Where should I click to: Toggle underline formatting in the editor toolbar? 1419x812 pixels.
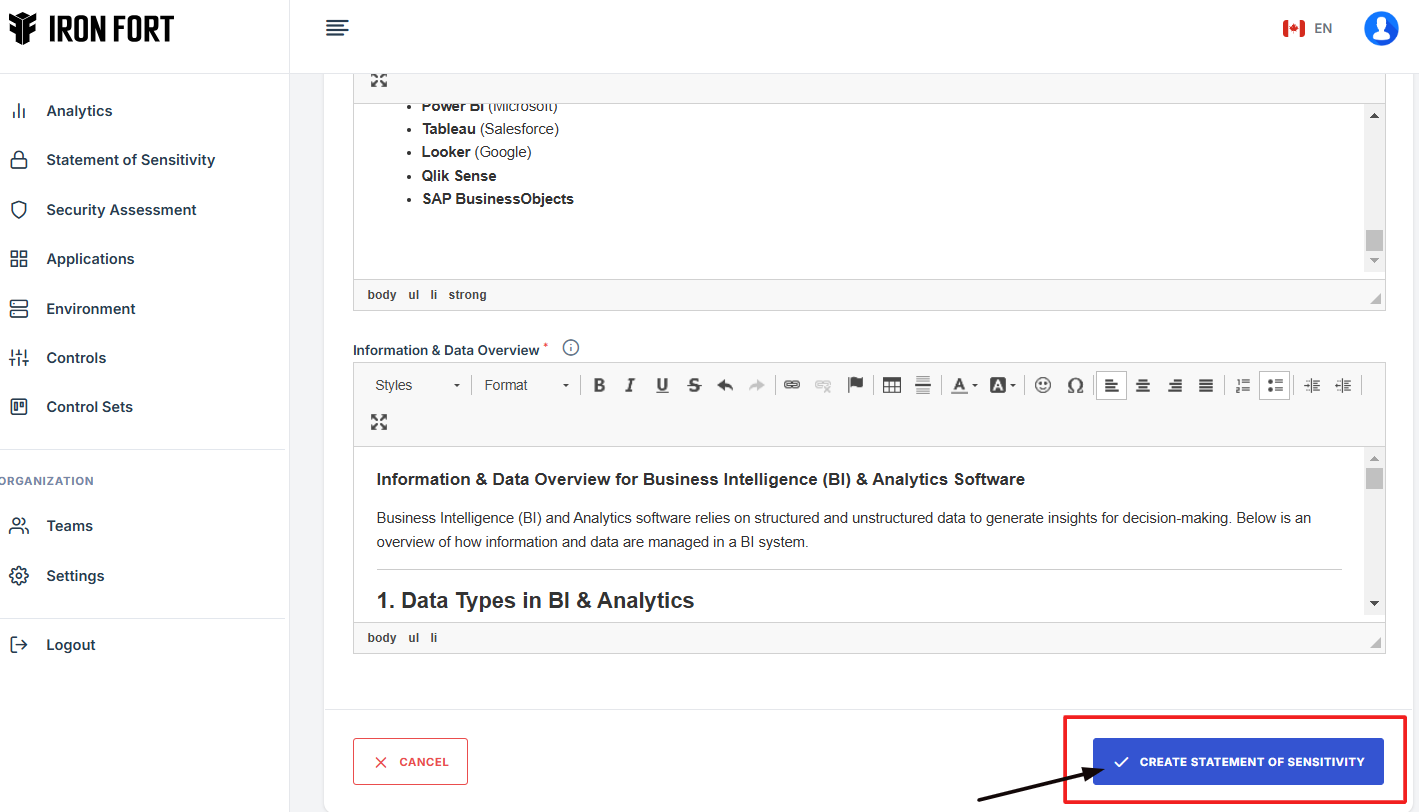click(x=662, y=385)
